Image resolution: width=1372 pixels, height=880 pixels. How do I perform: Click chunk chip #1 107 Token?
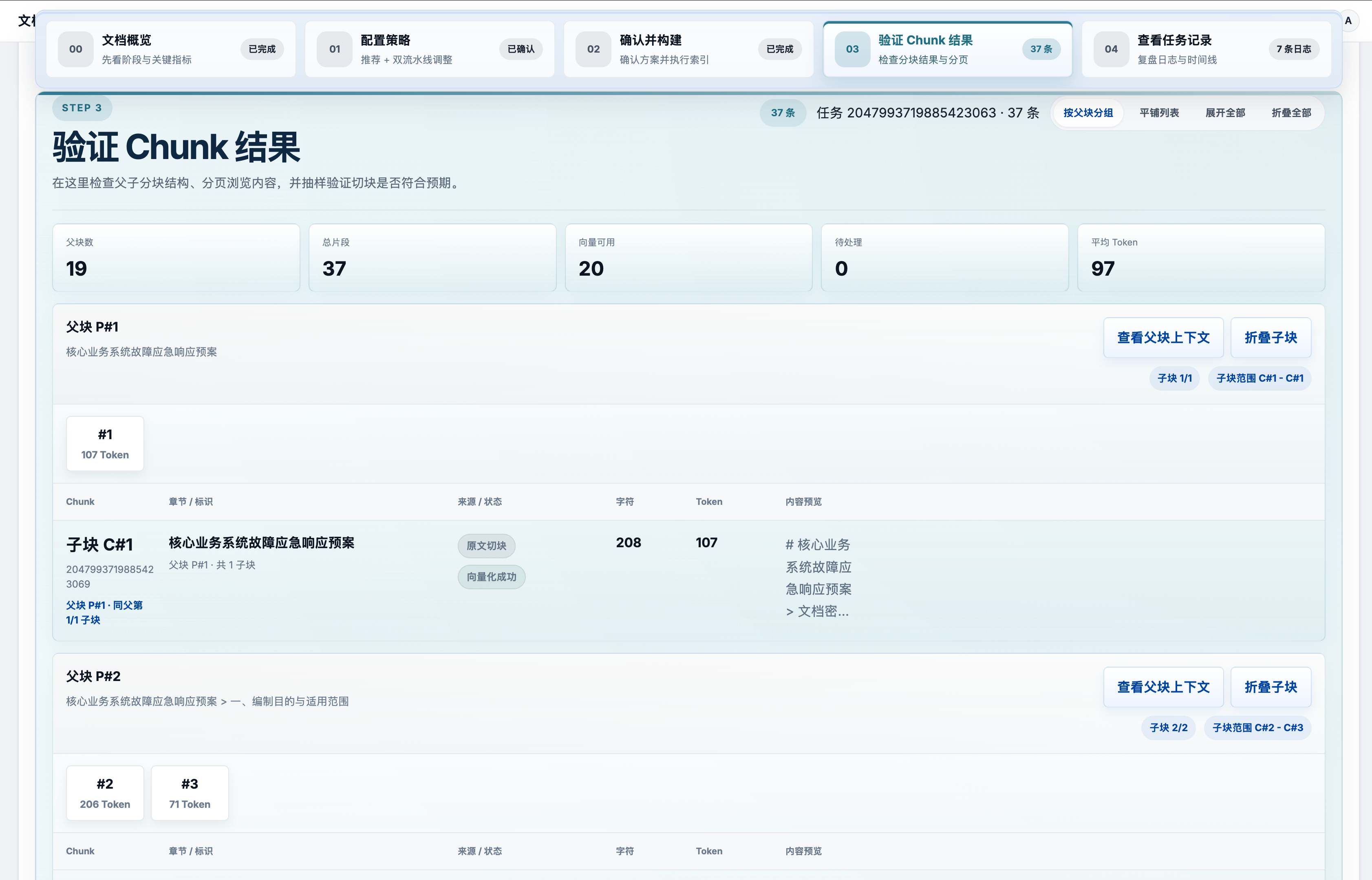pyautogui.click(x=105, y=444)
